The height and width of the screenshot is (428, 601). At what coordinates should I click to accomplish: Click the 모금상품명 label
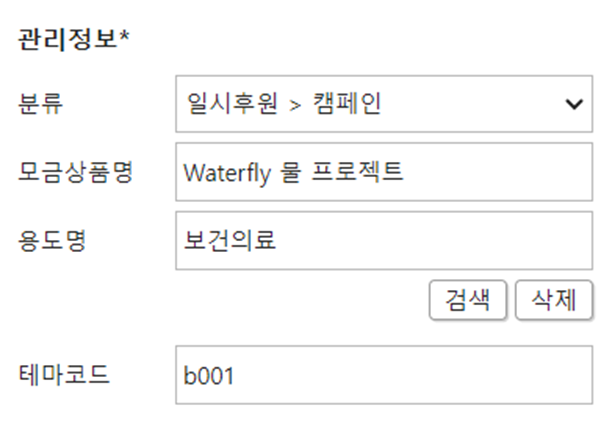pyautogui.click(x=75, y=171)
